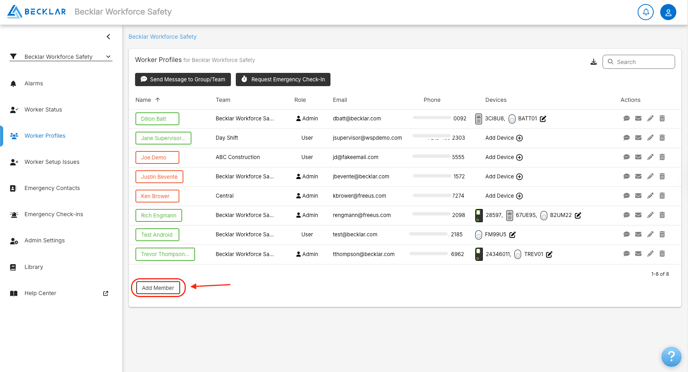Open Emergency Contacts from the sidebar
688x372 pixels.
tap(52, 188)
